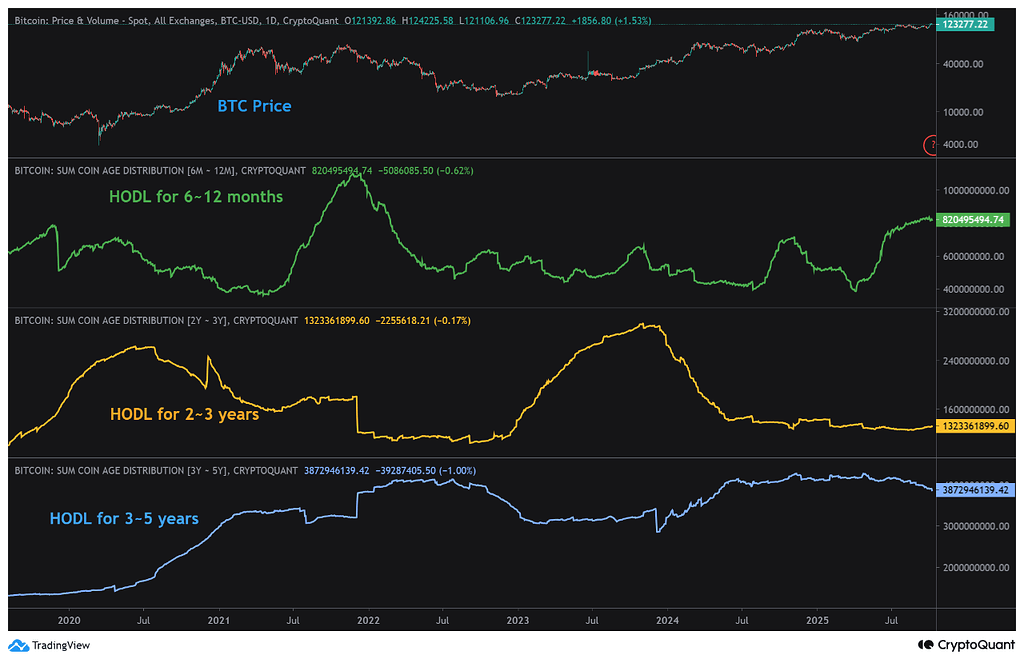Click the red circled question-mark icon
This screenshot has height=659, width=1024.
click(931, 146)
